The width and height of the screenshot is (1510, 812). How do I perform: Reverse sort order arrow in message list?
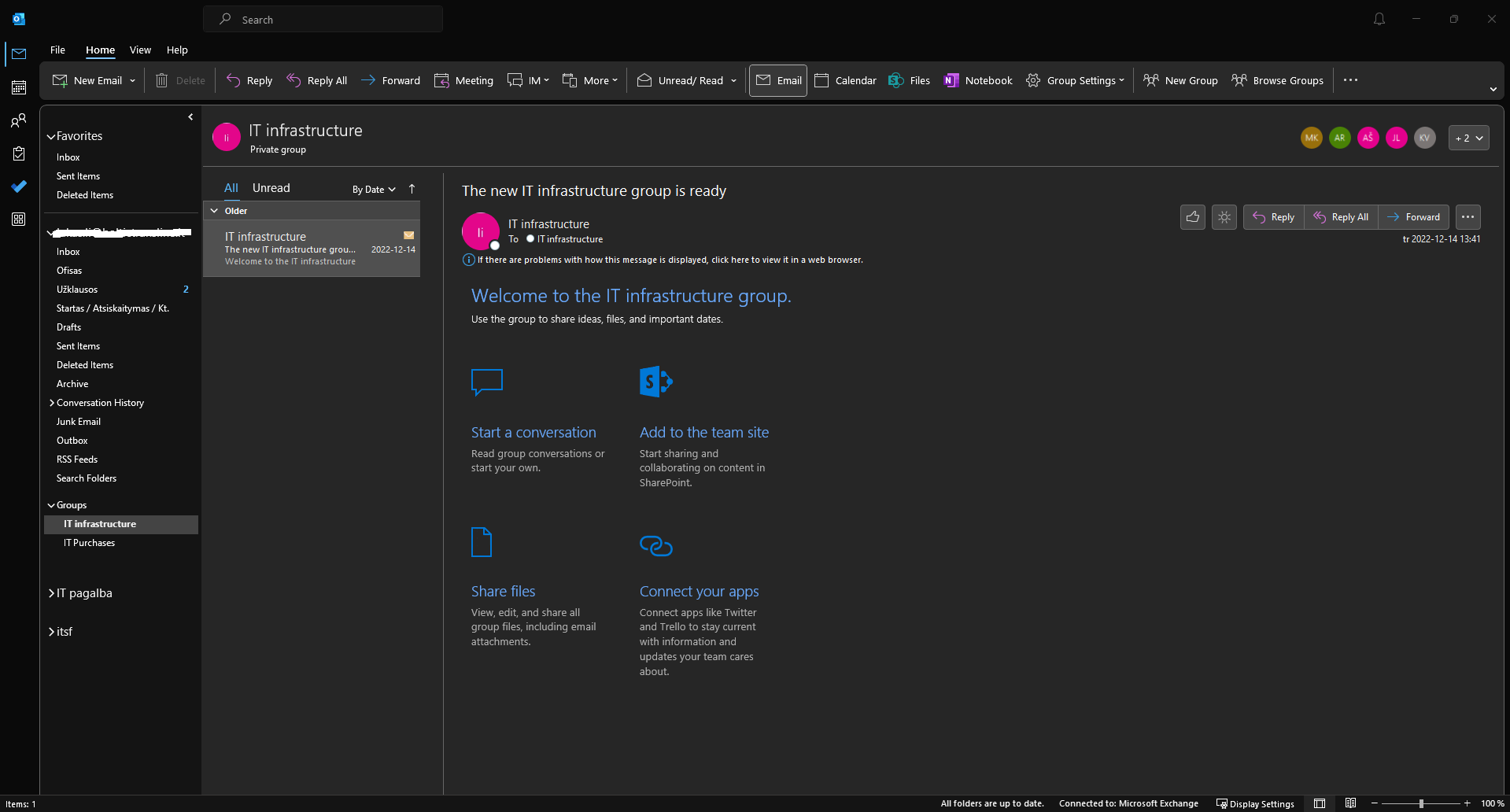click(x=412, y=189)
